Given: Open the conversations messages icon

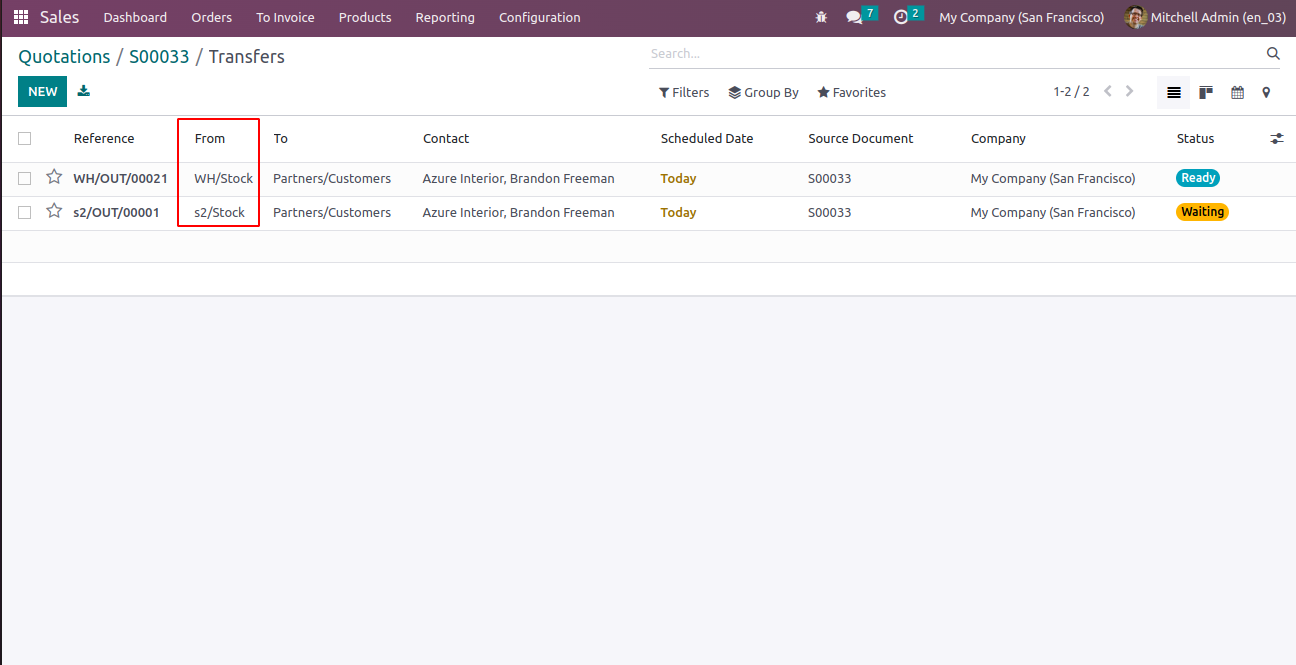Looking at the screenshot, I should pos(854,18).
